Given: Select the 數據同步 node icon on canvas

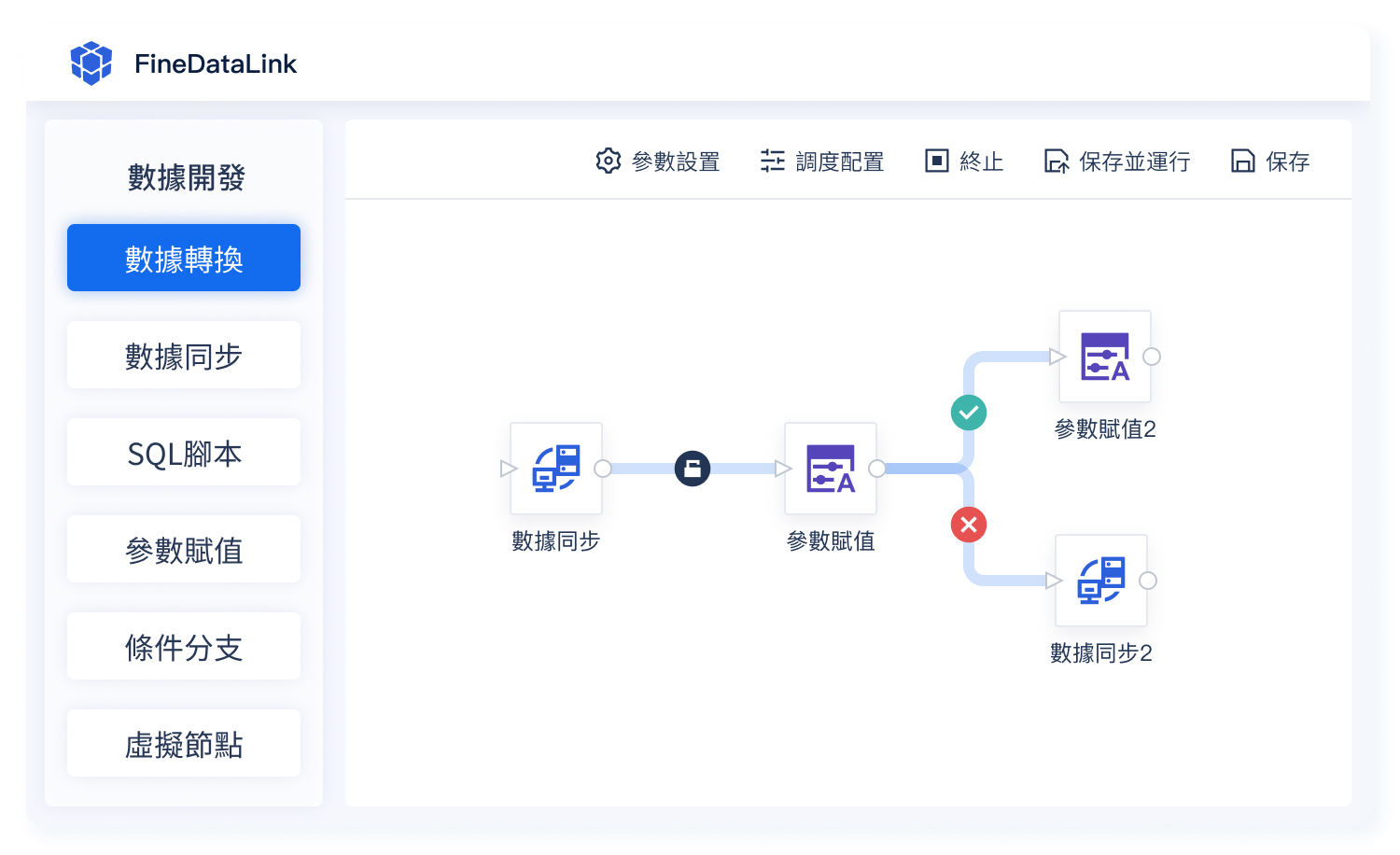Looking at the screenshot, I should click(x=556, y=469).
